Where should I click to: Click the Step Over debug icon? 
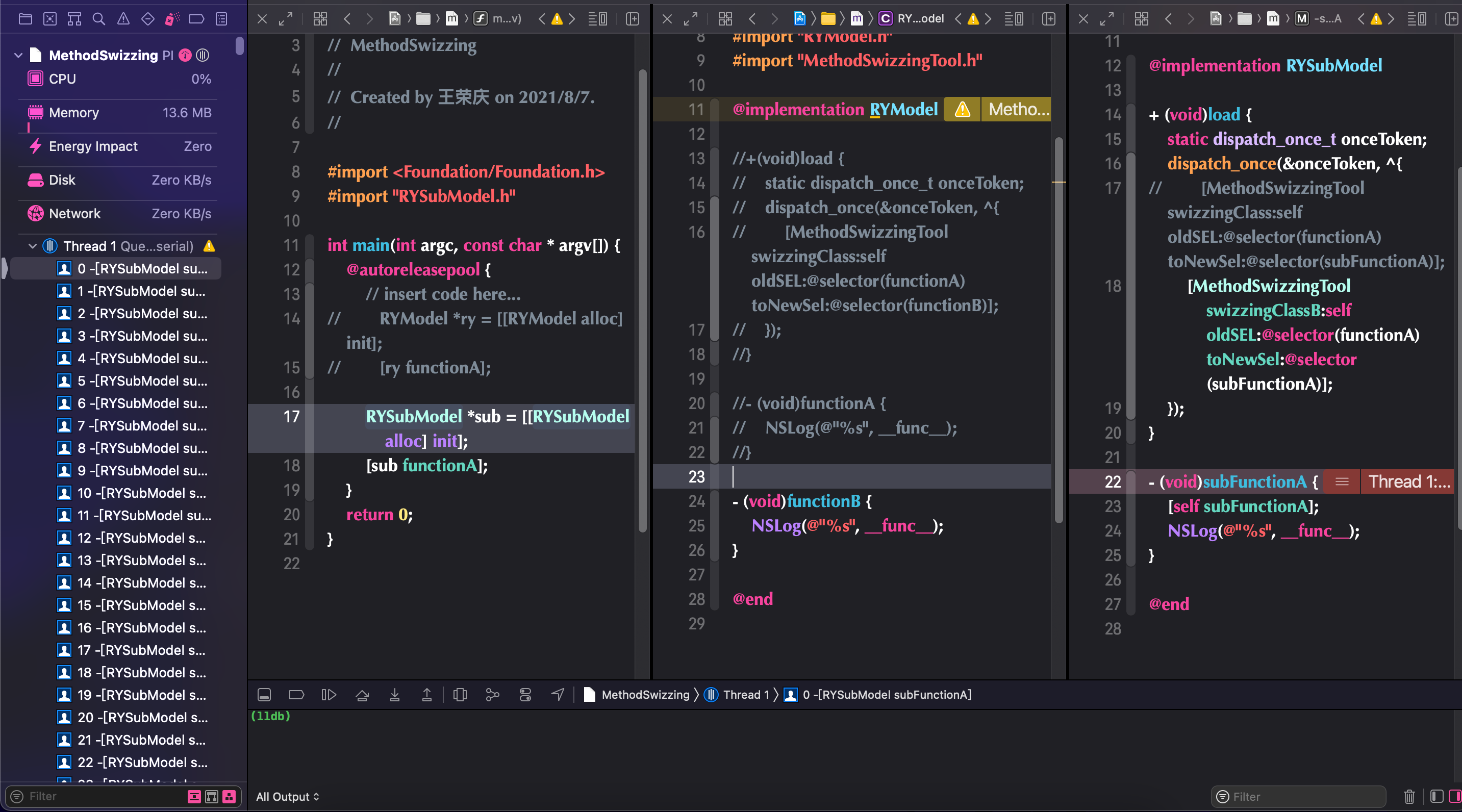point(362,695)
